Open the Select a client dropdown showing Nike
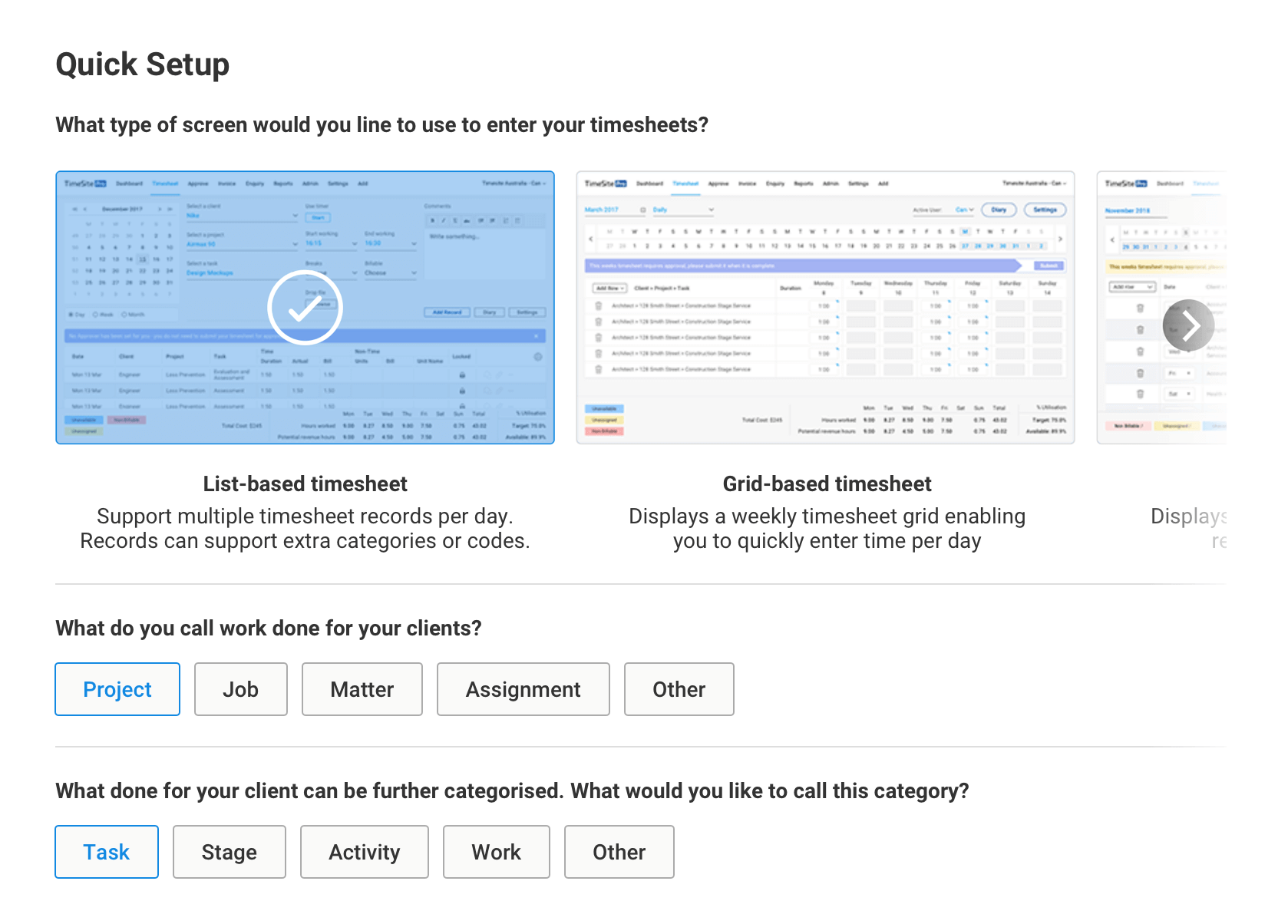 (243, 215)
